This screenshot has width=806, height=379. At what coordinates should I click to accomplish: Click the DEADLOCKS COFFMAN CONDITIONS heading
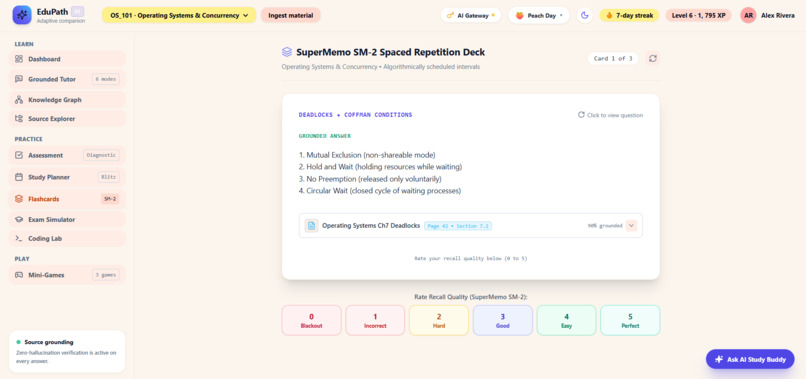pyautogui.click(x=355, y=115)
